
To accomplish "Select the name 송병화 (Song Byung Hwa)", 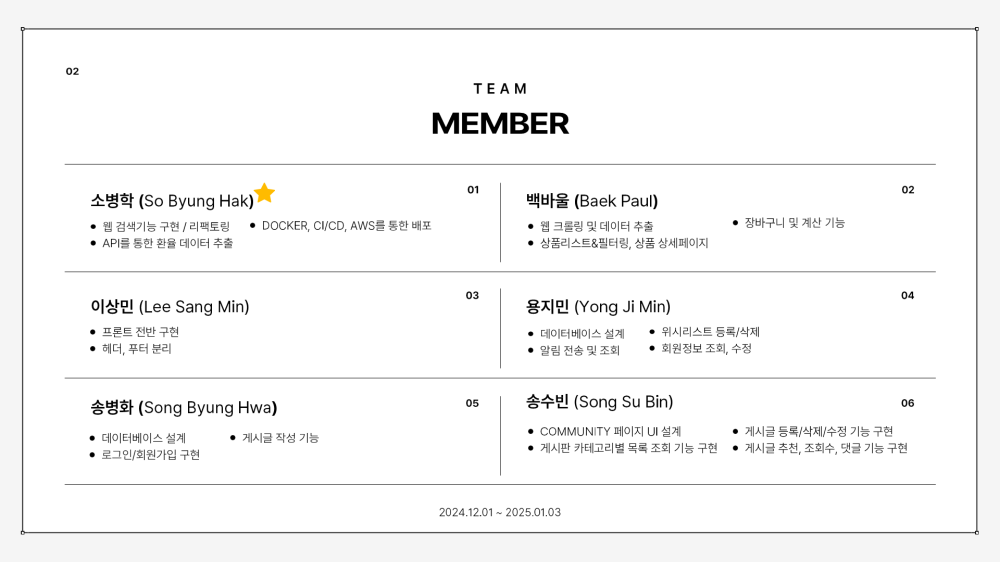I will pos(184,408).
